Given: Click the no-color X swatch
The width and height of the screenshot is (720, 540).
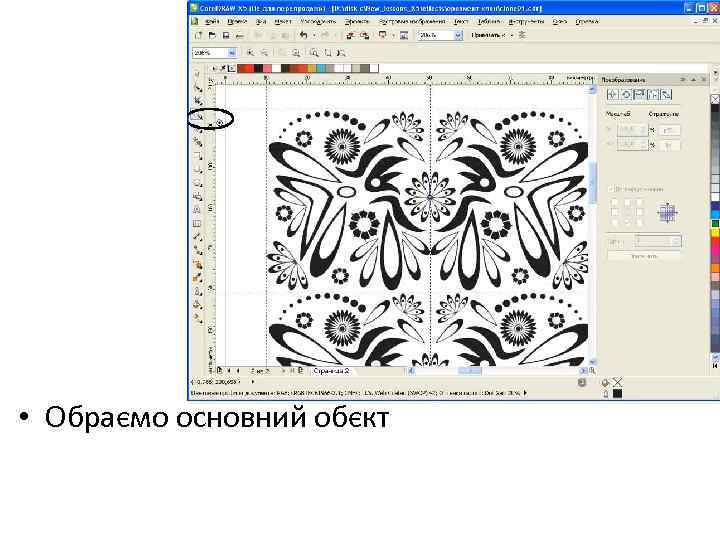Looking at the screenshot, I should 715,99.
